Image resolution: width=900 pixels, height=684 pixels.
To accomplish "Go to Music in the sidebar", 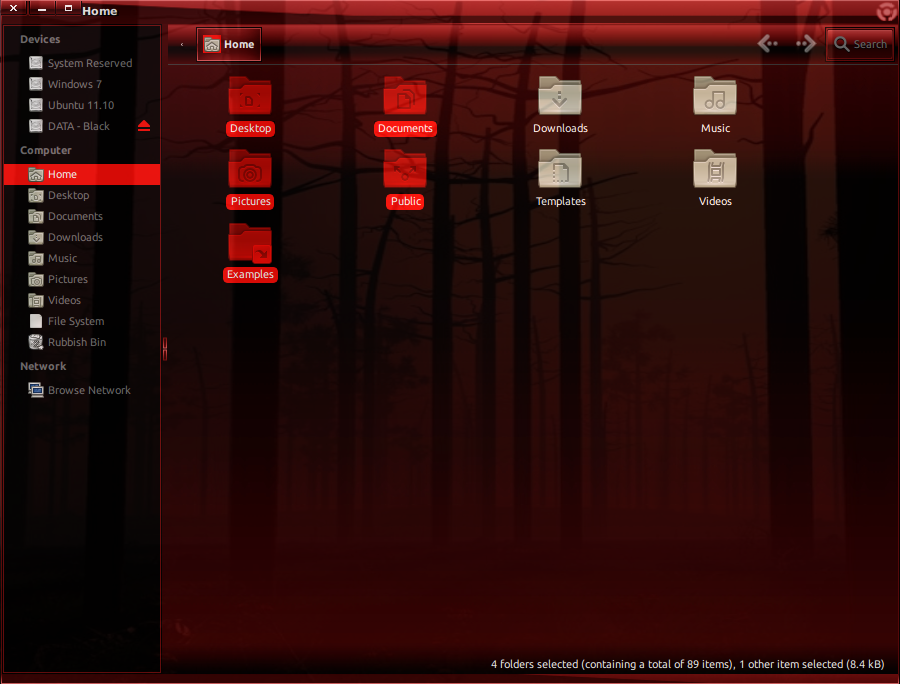I will [82, 258].
